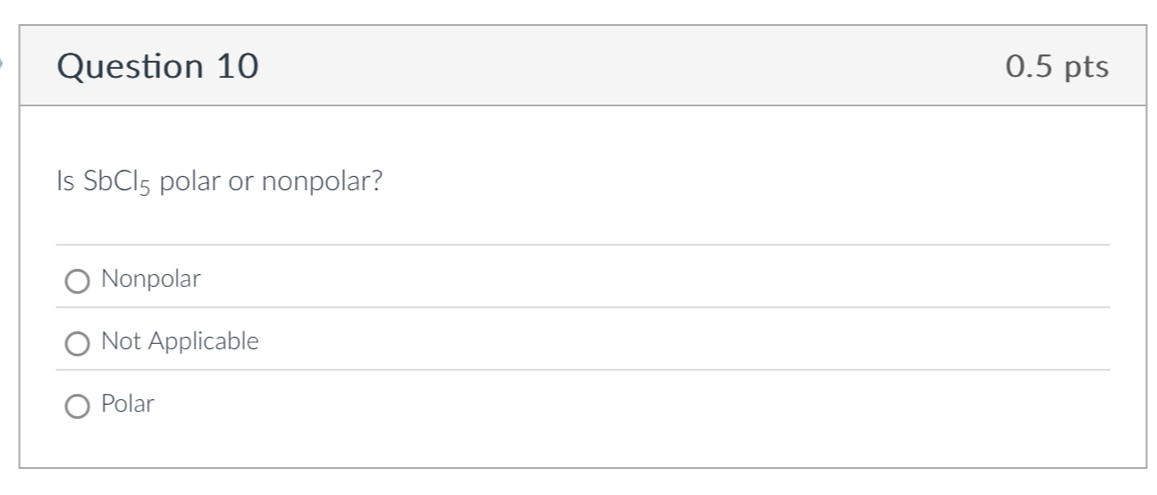
Task: Click empty space right of Nonpolar option
Action: tap(650, 280)
